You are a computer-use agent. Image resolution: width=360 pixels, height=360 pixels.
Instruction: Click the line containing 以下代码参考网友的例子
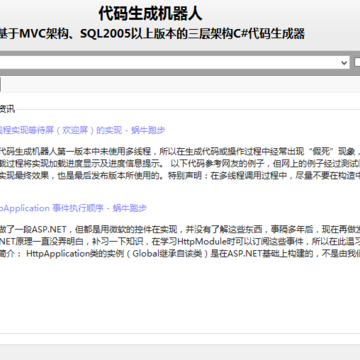click(x=180, y=164)
